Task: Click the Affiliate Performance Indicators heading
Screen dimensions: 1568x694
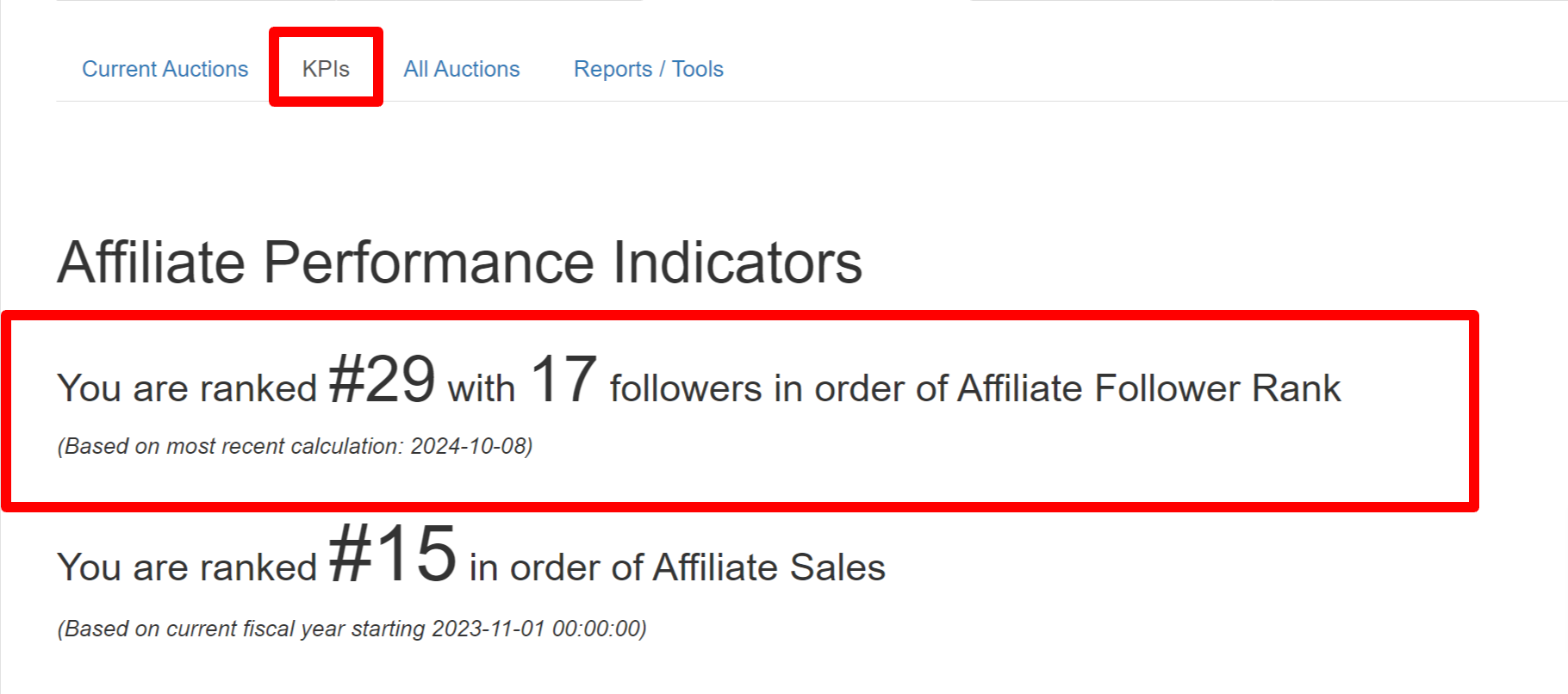Action: 459,263
